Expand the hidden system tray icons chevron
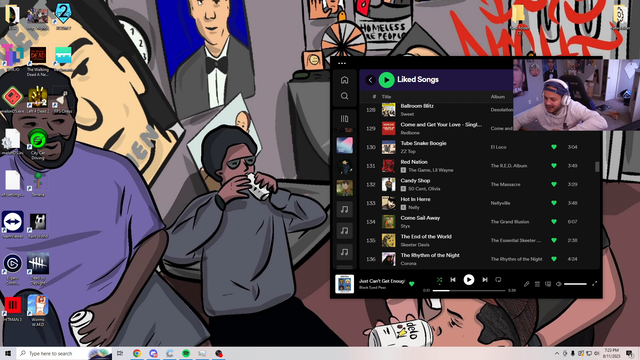Image resolution: width=640 pixels, height=360 pixels. point(557,353)
